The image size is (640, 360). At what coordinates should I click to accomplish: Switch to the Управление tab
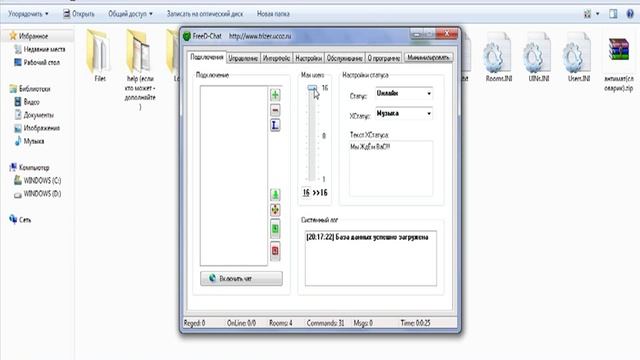click(243, 58)
